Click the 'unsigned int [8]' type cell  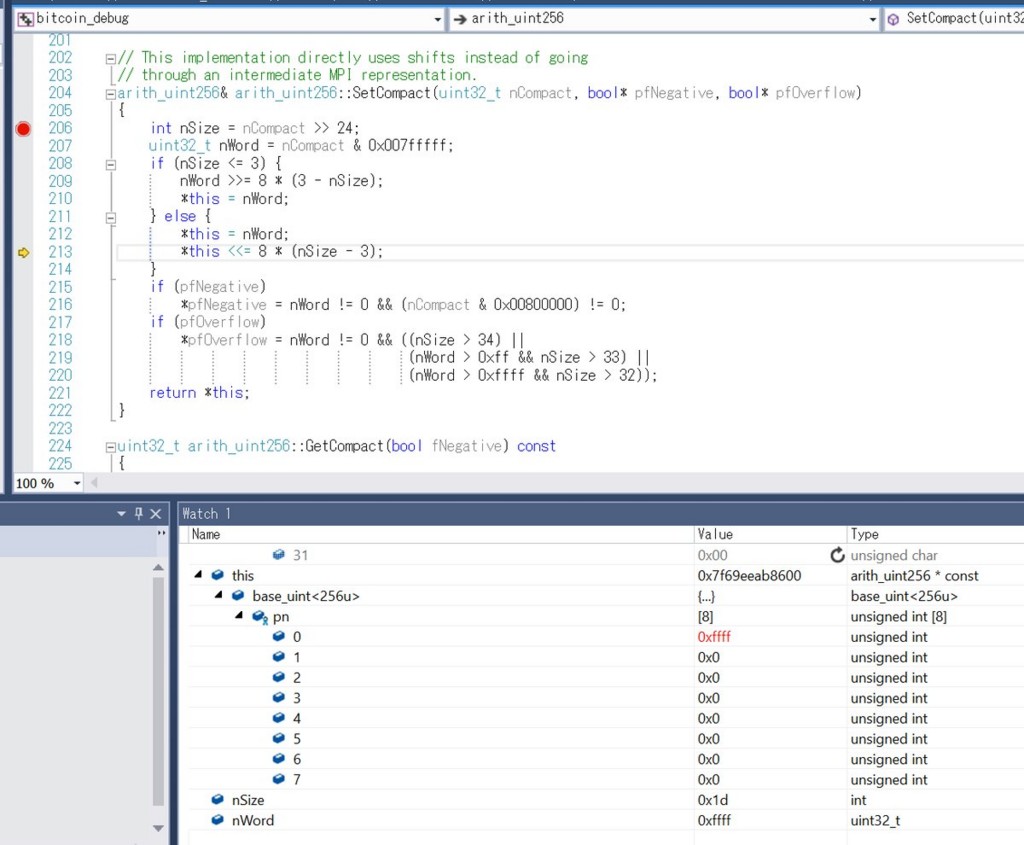coord(899,616)
